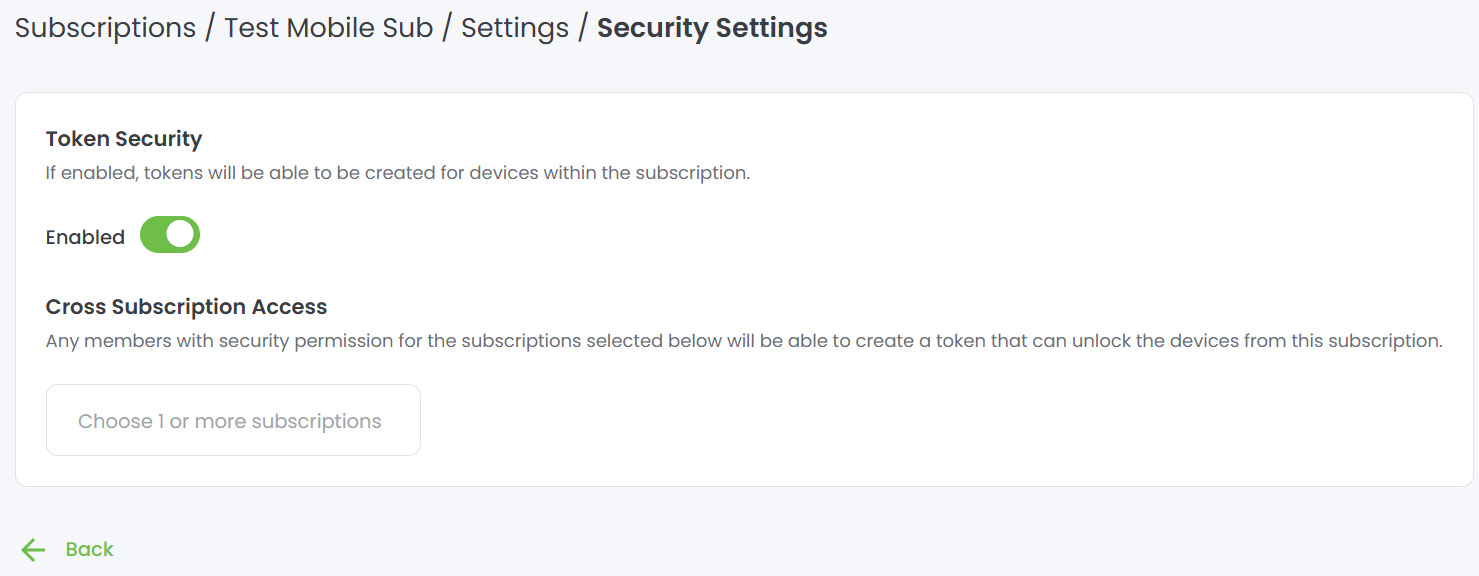
Task: Click the Cross Subscription Access description text
Action: (x=743, y=341)
